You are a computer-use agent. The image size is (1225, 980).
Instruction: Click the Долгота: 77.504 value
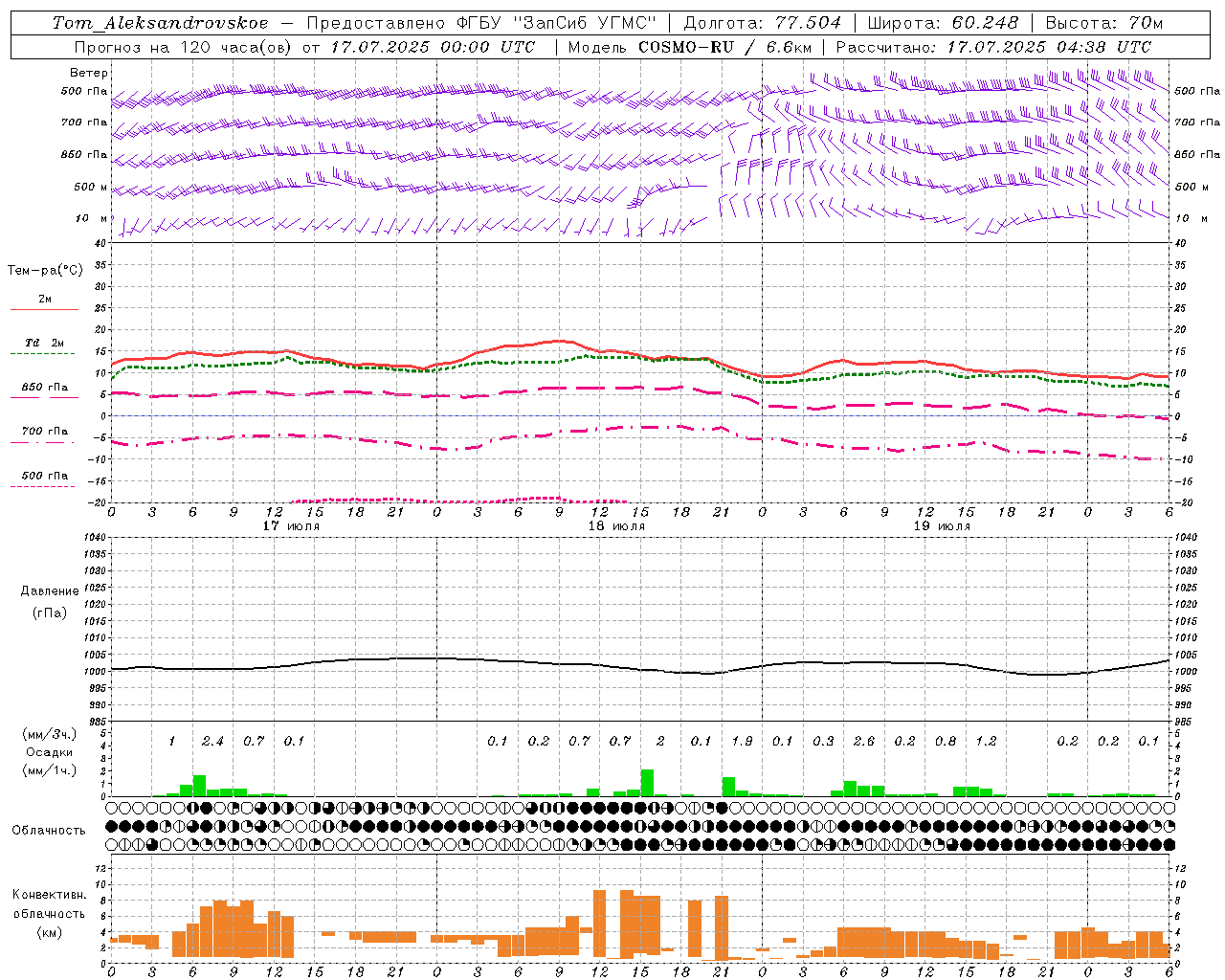point(763,23)
